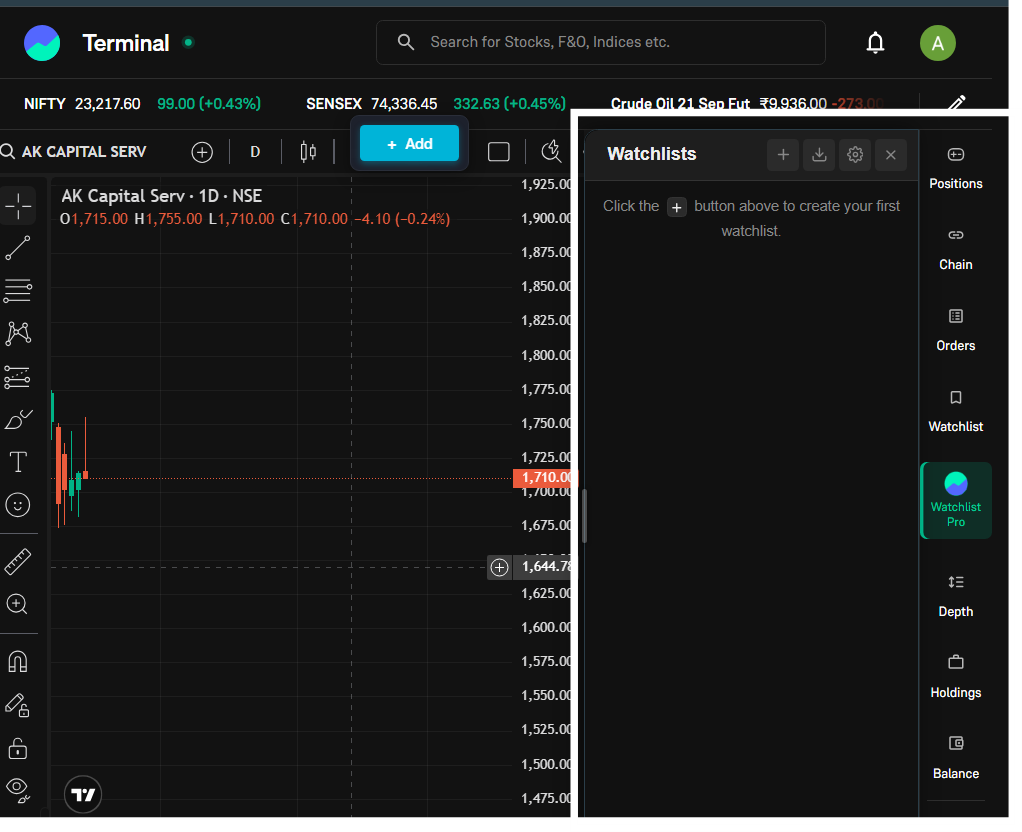Screen dimensions: 1022x832
Task: Select the Watchlist Pro tab
Action: [x=956, y=501]
